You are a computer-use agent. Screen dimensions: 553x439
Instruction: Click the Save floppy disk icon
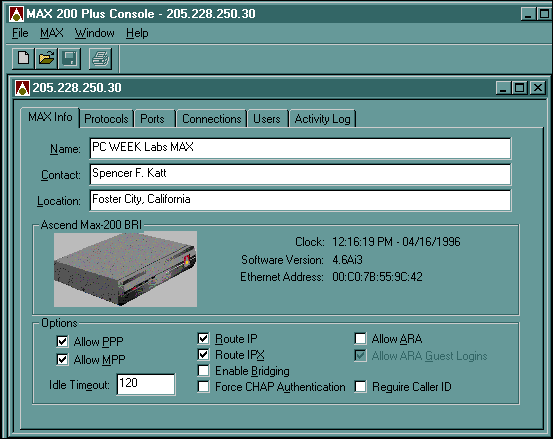click(69, 59)
